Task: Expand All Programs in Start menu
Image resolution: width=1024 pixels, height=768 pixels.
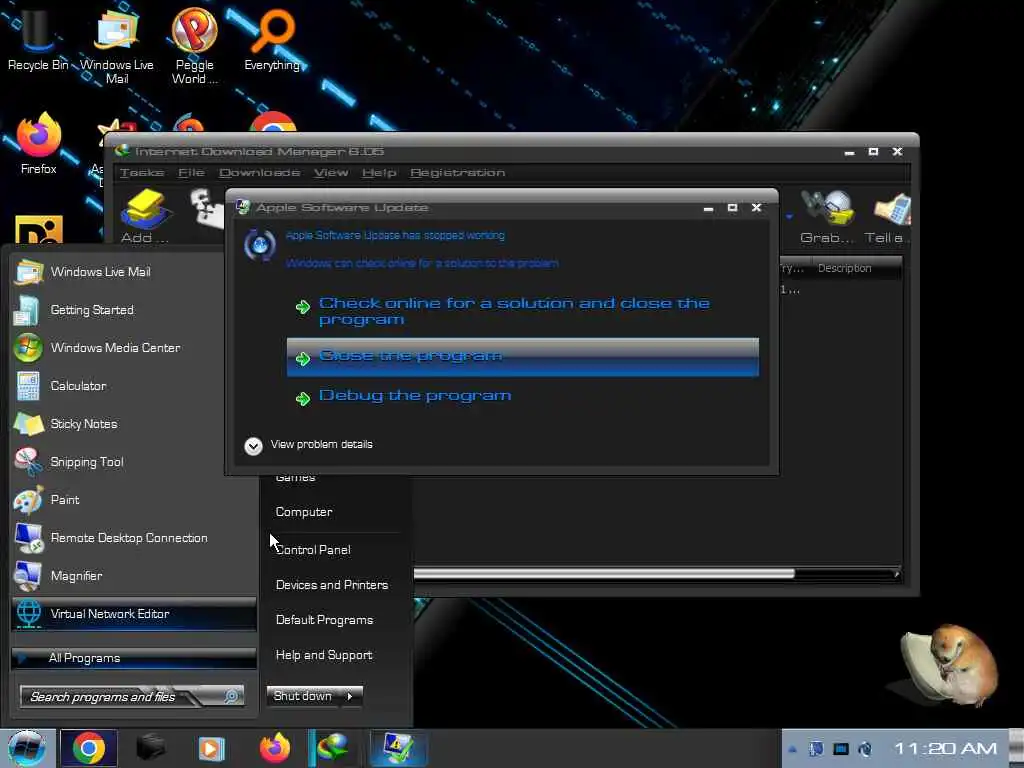Action: 134,658
